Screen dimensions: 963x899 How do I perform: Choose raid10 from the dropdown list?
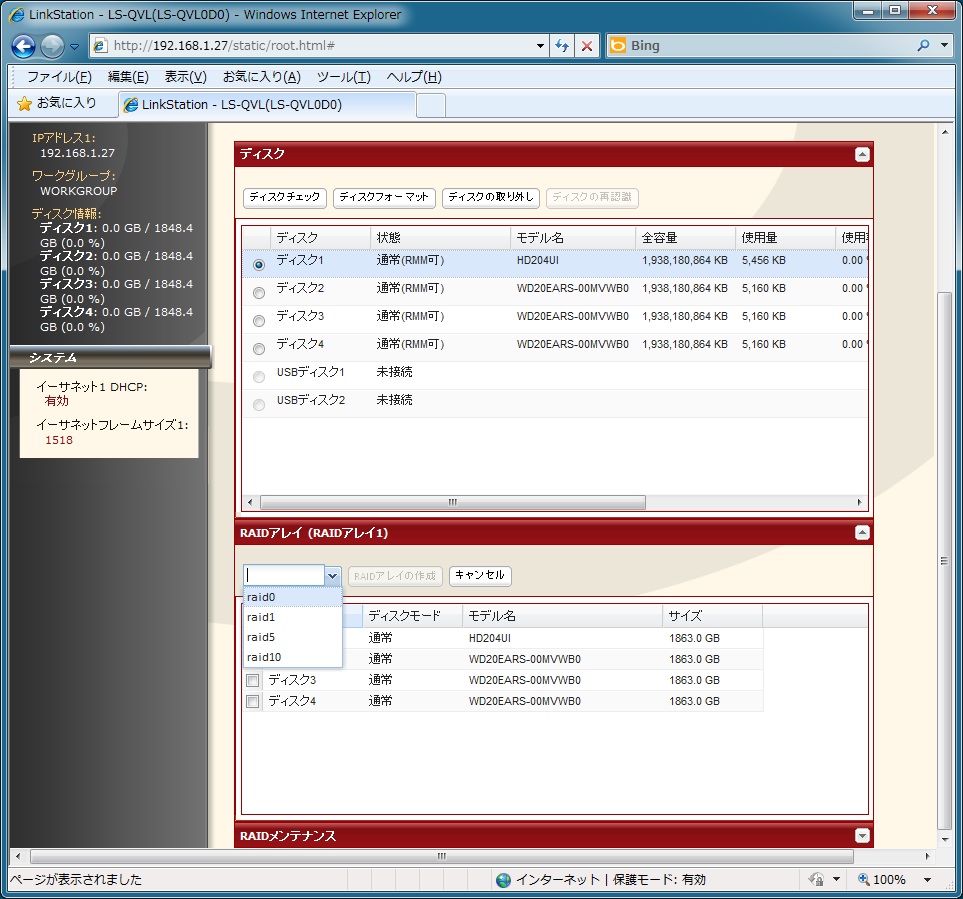click(x=264, y=657)
